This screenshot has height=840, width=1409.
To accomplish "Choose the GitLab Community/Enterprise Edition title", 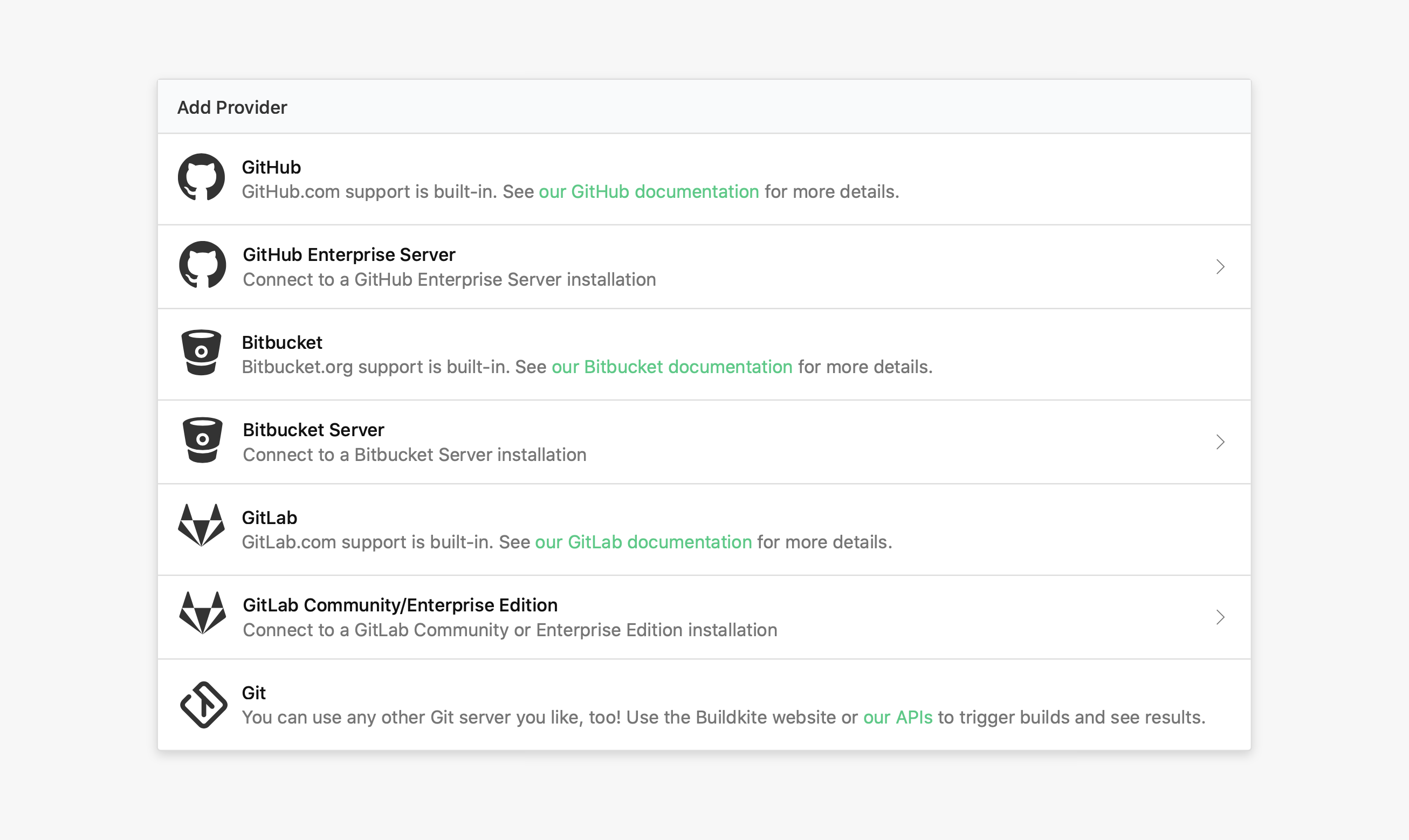I will click(x=400, y=605).
